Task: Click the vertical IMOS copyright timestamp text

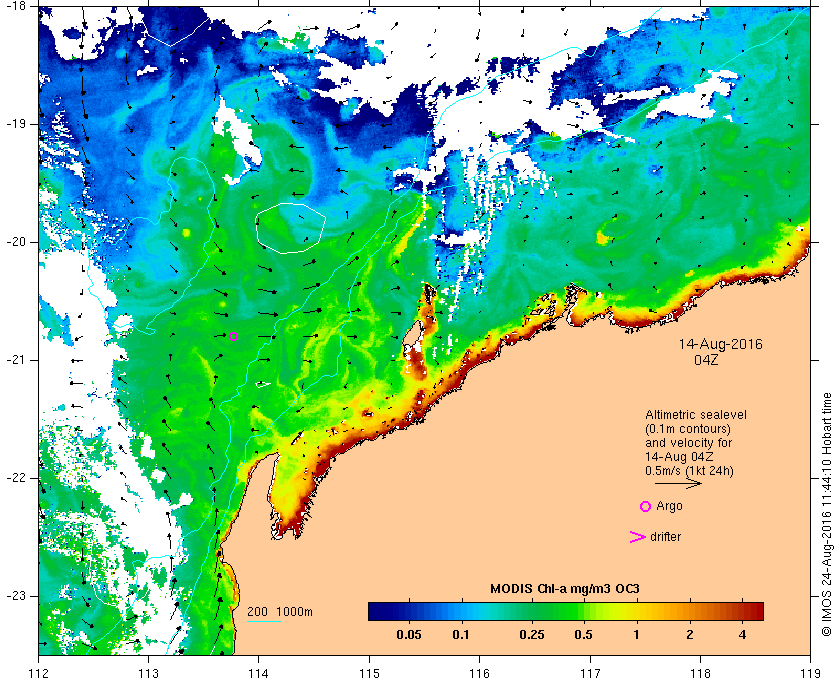Action: pos(827,514)
